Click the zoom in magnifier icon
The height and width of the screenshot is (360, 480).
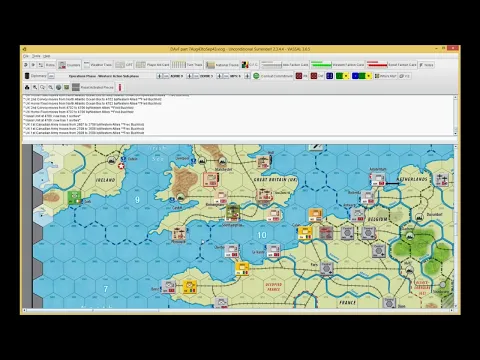[35, 87]
